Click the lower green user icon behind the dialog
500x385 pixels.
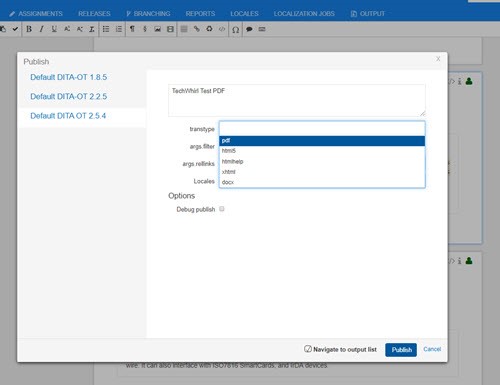click(x=469, y=261)
